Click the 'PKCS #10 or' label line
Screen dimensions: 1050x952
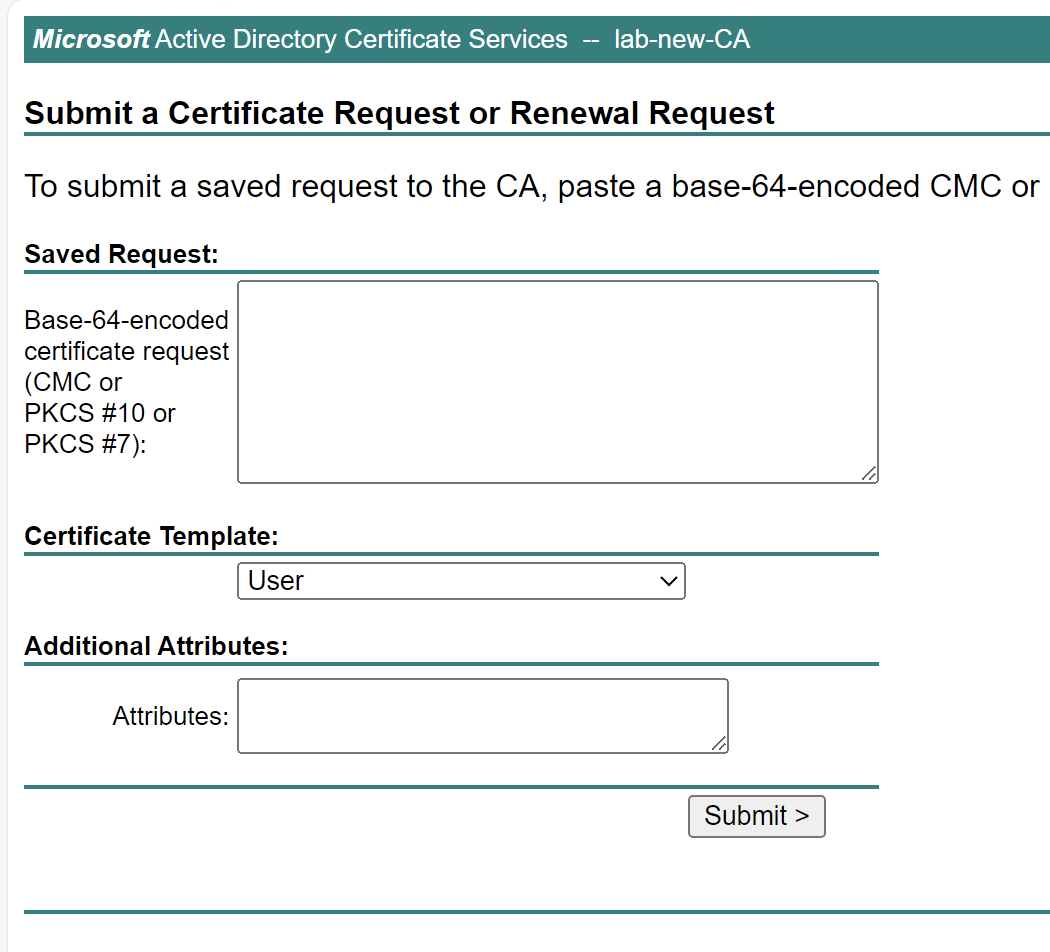coord(100,413)
